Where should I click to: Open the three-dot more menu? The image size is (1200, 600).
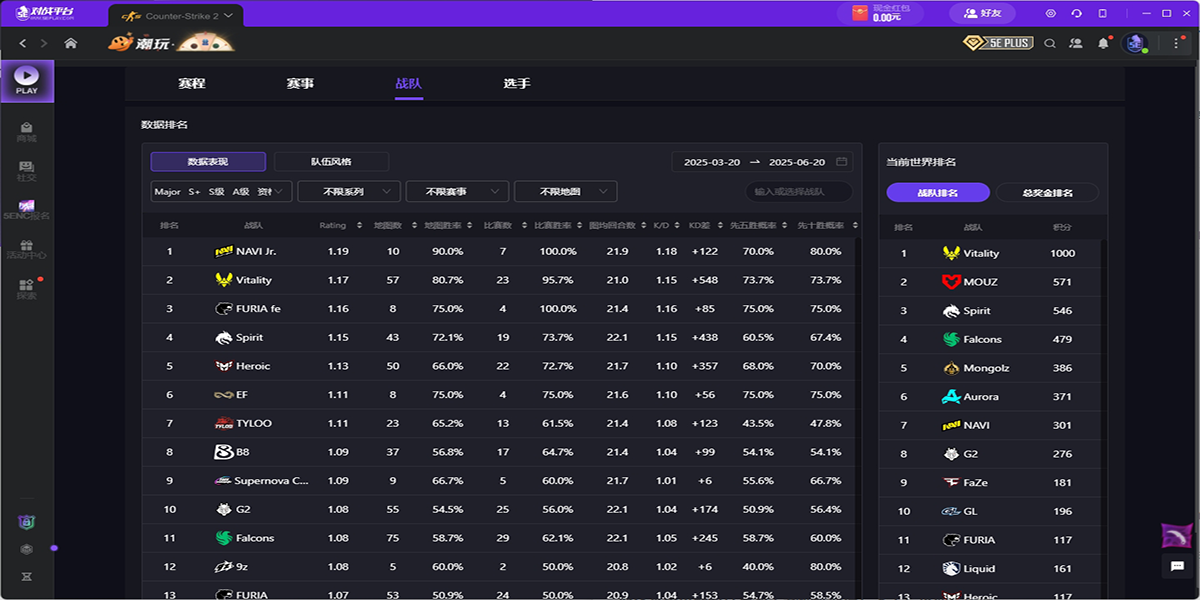click(x=1176, y=43)
